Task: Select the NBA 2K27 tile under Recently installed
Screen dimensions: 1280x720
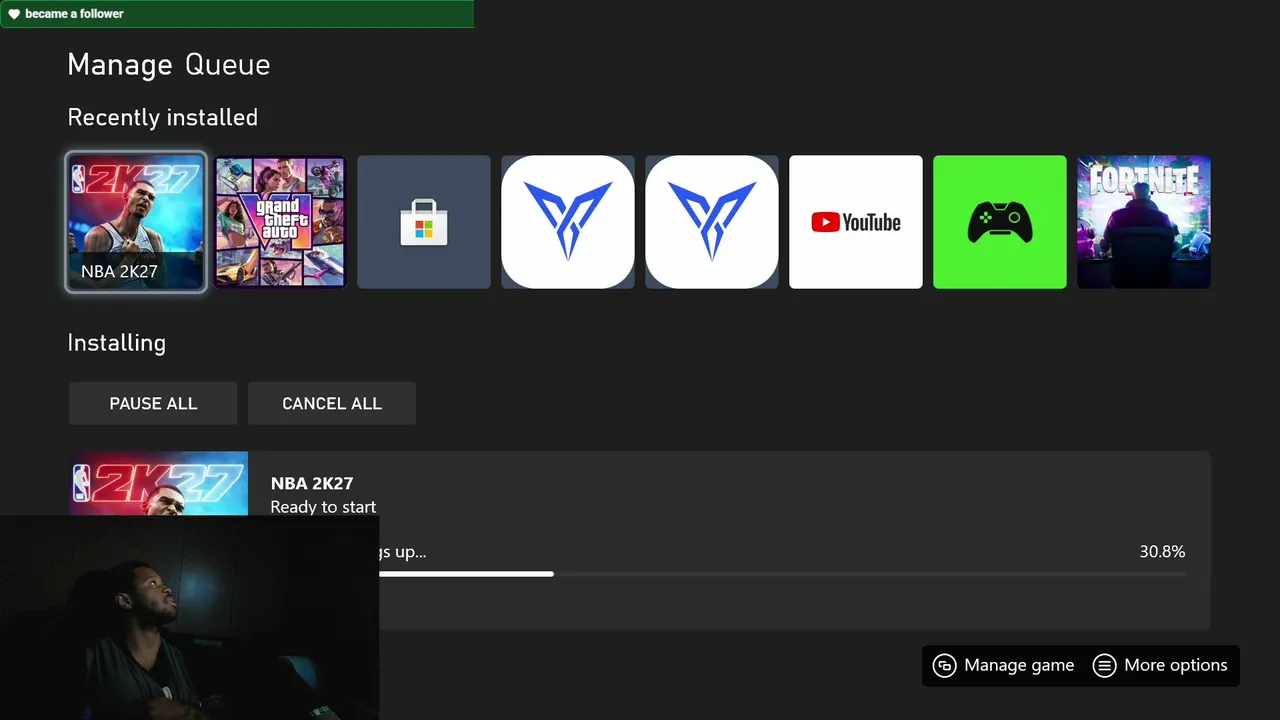Action: (136, 222)
